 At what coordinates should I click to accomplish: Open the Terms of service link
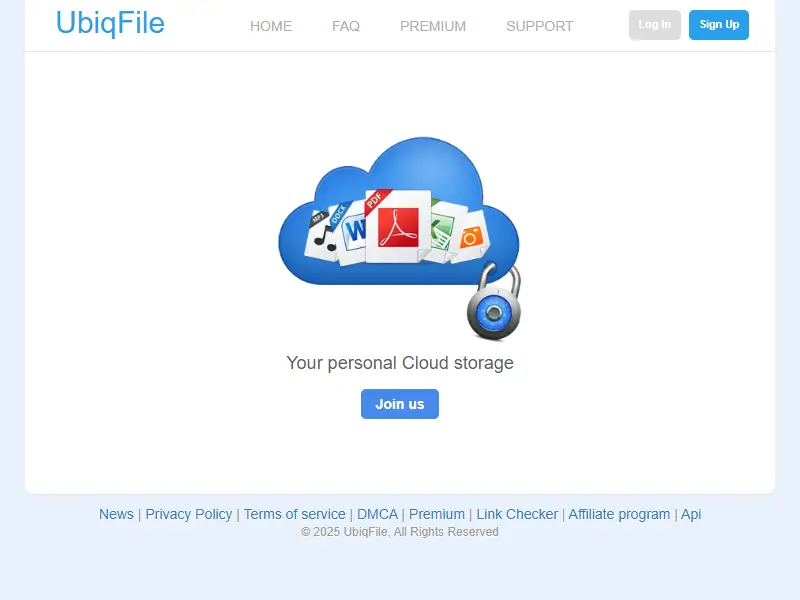[294, 514]
